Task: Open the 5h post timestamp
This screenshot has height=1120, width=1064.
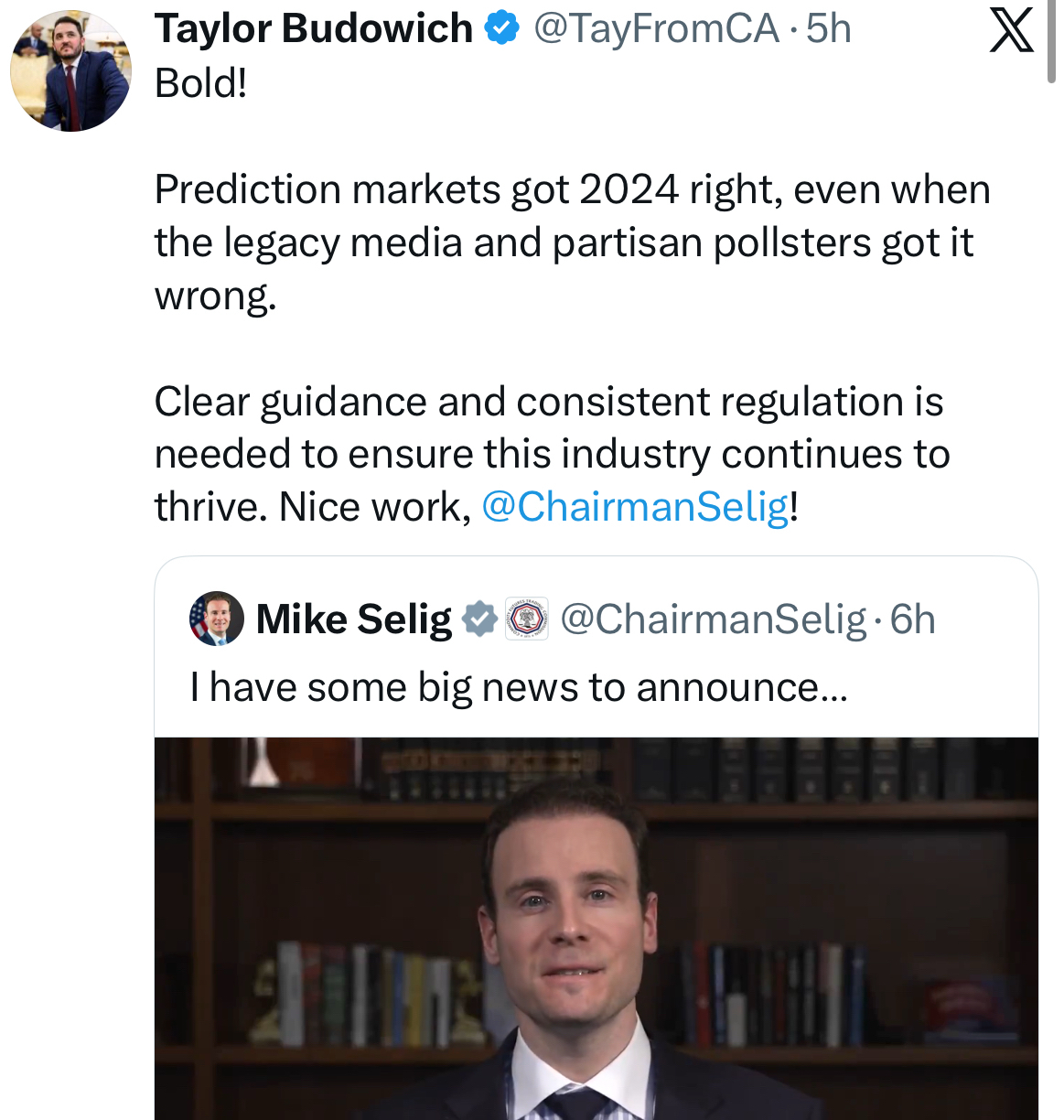Action: (829, 28)
